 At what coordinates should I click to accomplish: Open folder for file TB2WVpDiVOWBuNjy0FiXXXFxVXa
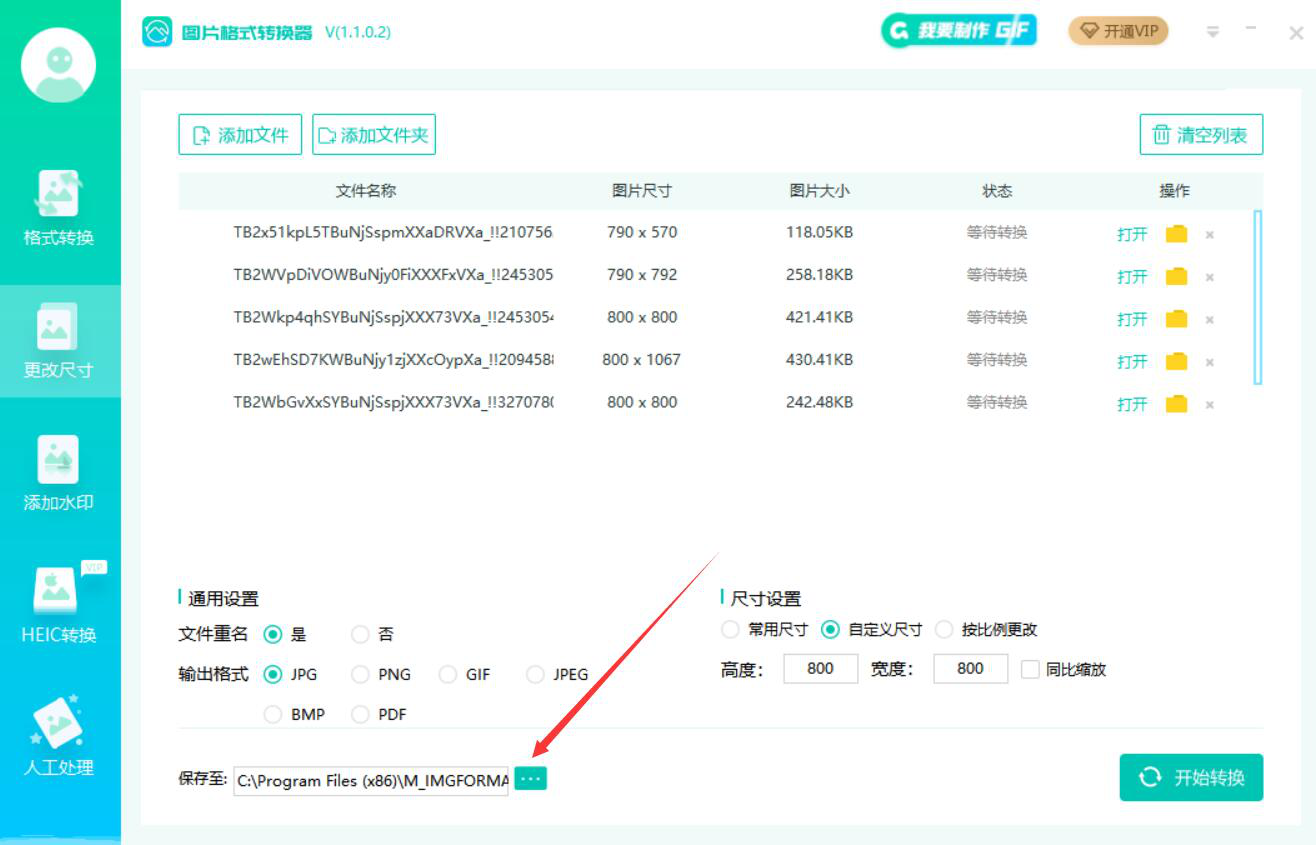1176,276
